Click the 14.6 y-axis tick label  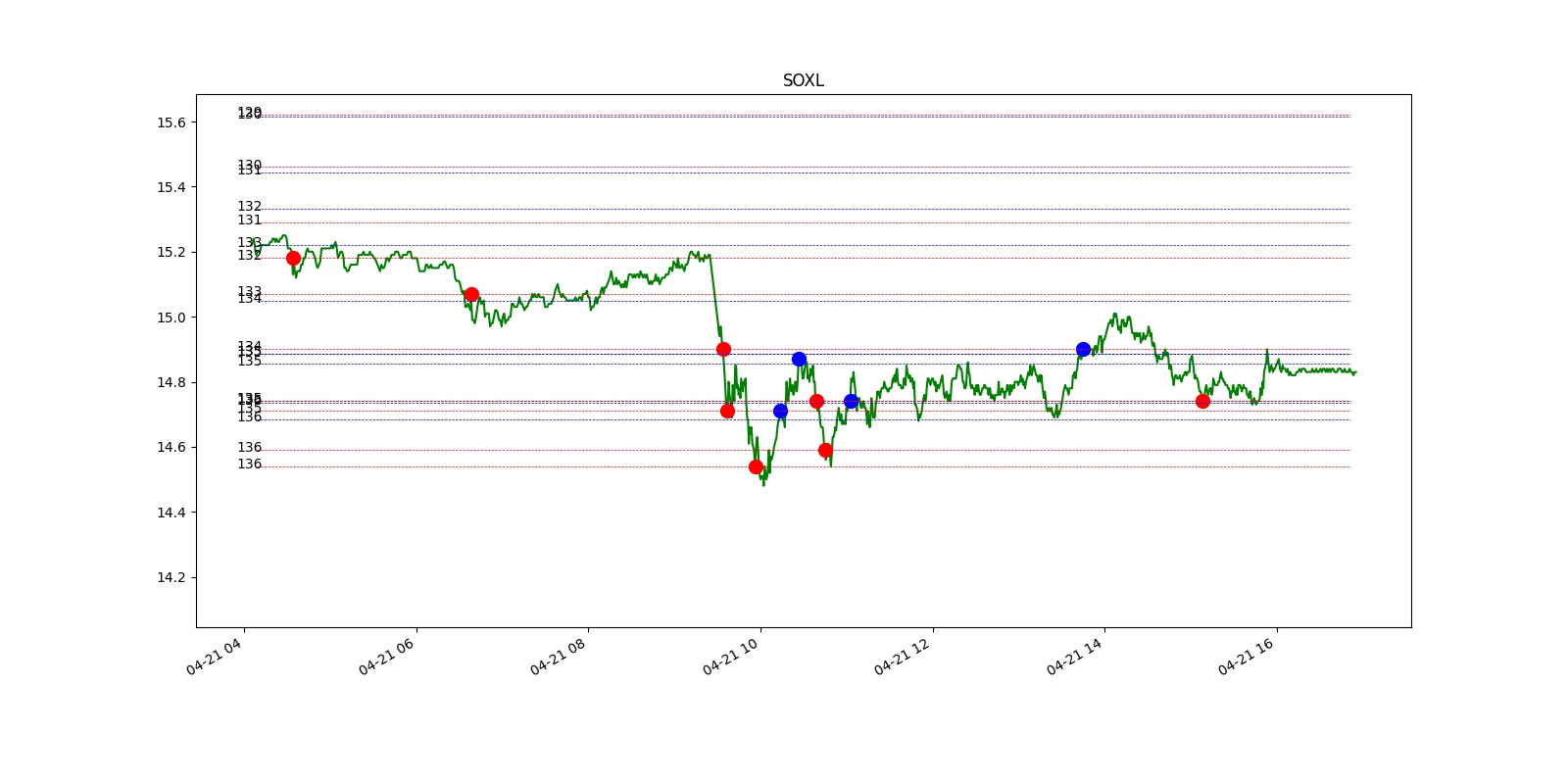click(x=171, y=447)
